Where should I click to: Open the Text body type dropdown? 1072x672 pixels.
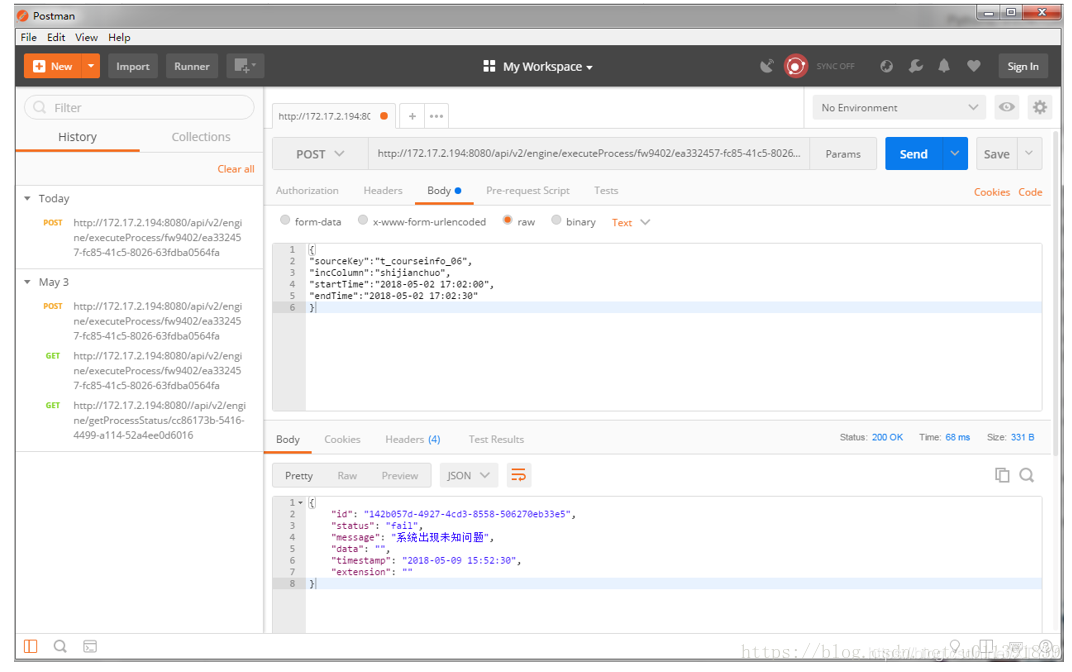coord(630,222)
